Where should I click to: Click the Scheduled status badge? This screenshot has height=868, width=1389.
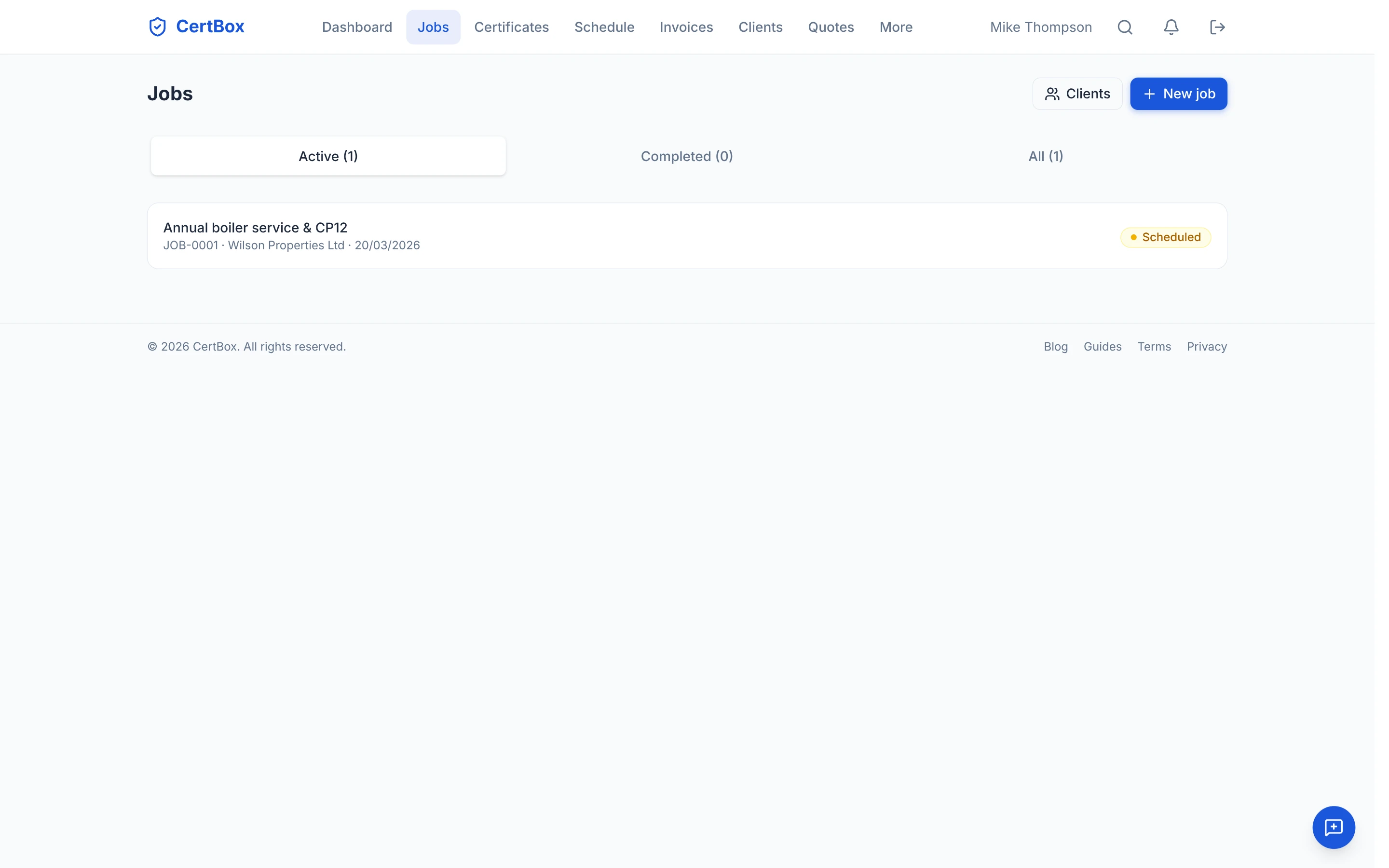1165,237
